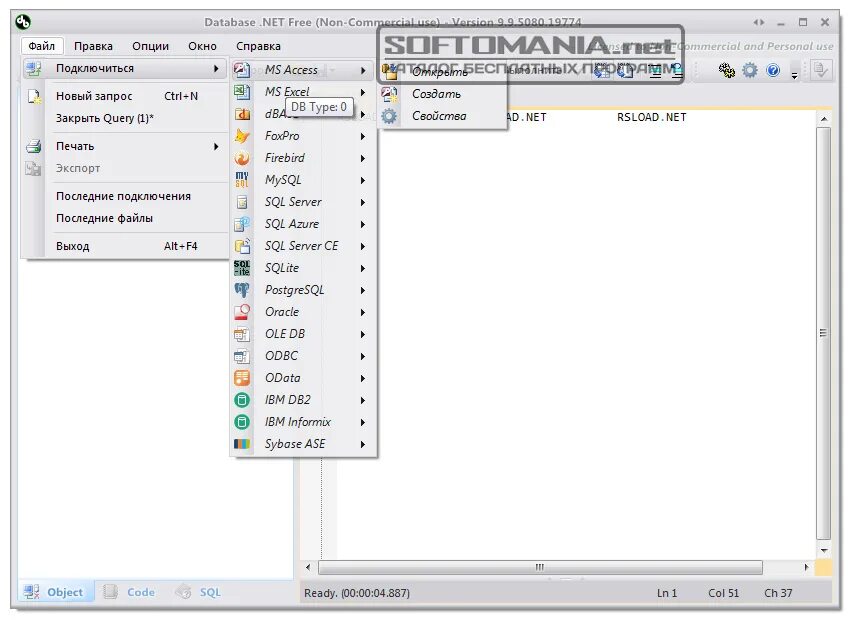
Task: Expand the MS Access submenu arrow
Action: 363,70
